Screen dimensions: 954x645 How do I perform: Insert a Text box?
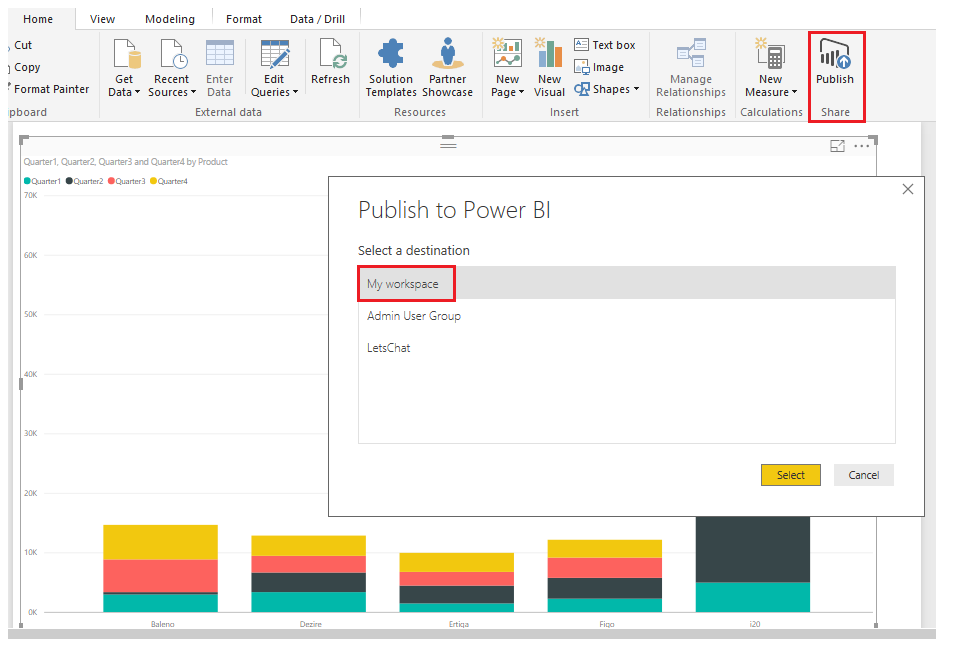pyautogui.click(x=605, y=45)
